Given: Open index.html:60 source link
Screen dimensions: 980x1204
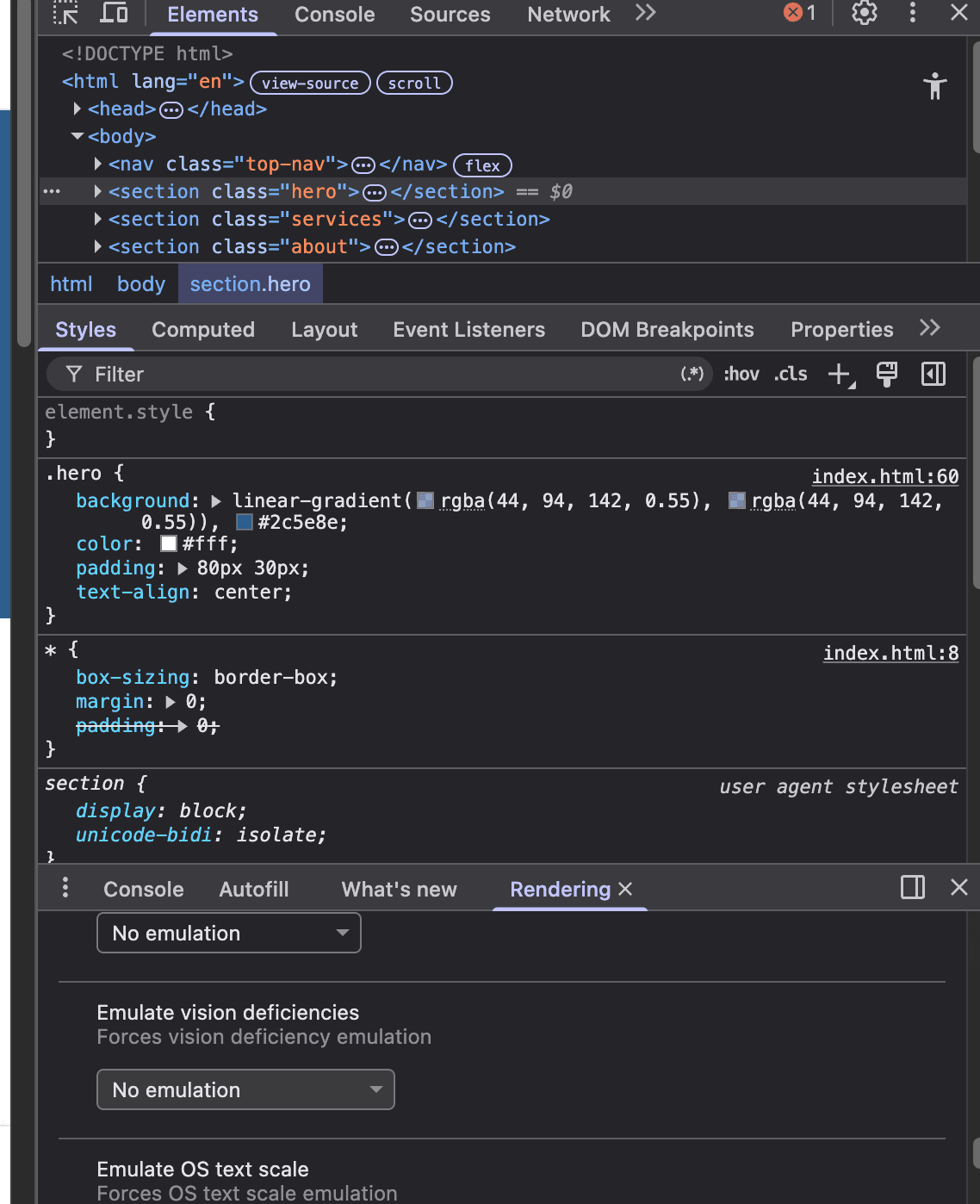Looking at the screenshot, I should tap(885, 476).
